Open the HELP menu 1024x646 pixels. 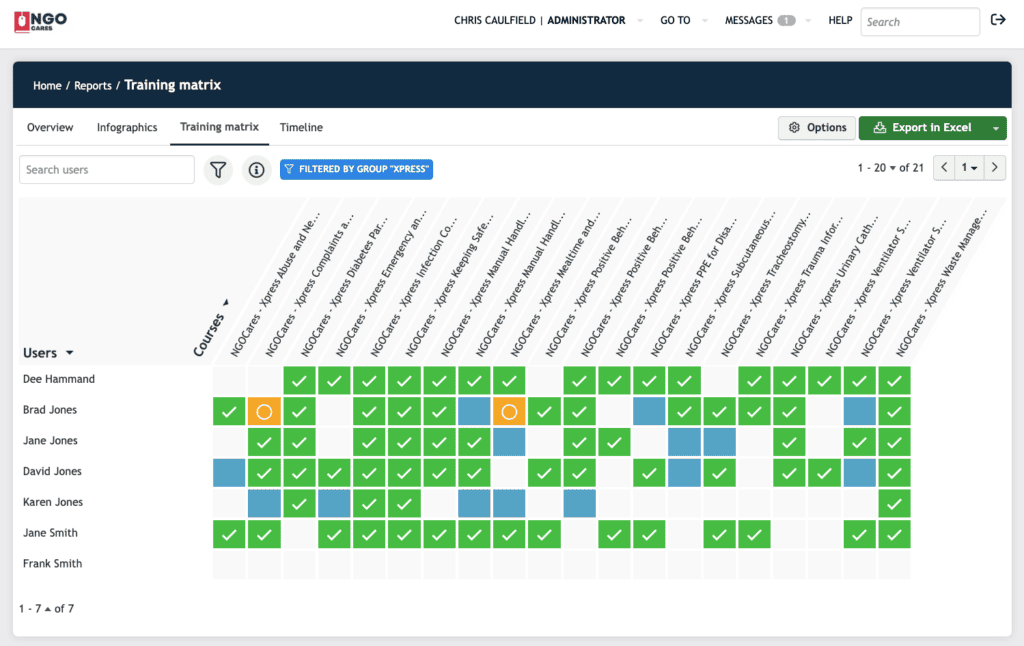[840, 21]
